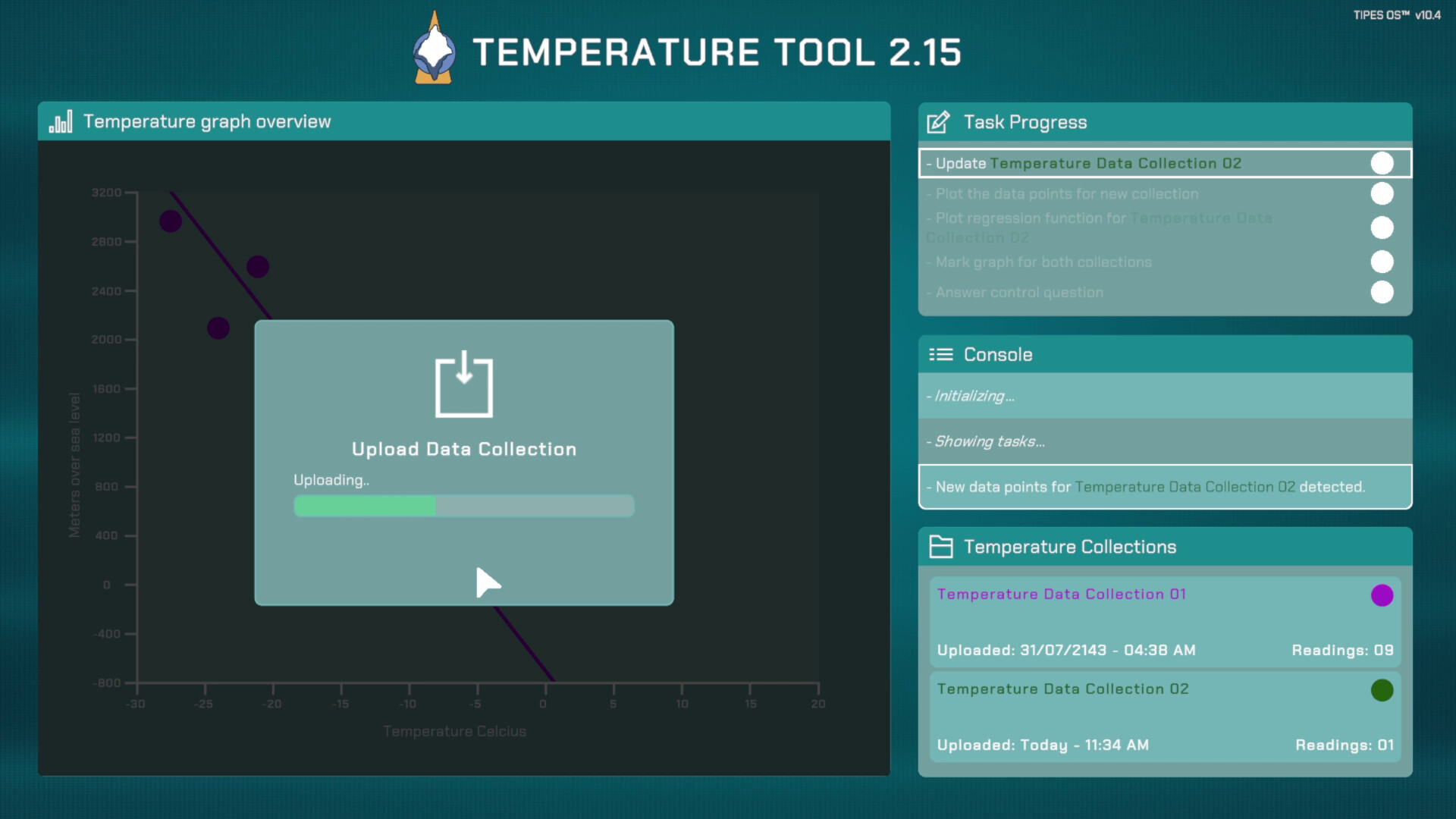Click the bar chart icon on Temperature graph overview
Viewport: 1456px width, 819px height.
click(62, 121)
